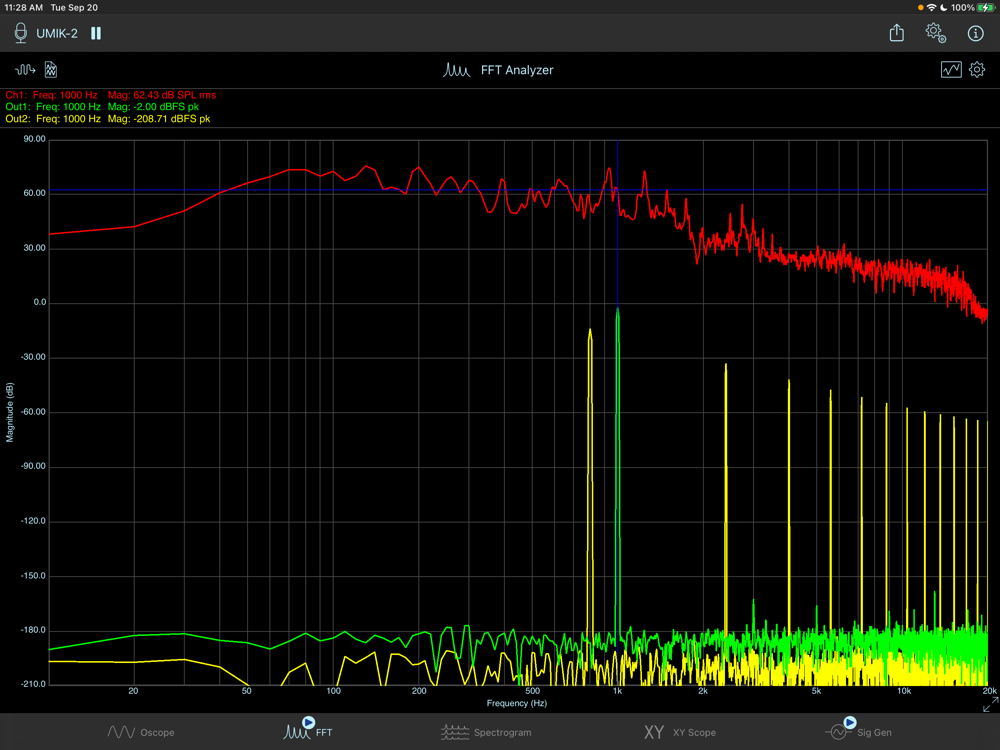Open global app settings gear
This screenshot has width=1000, height=750.
pyautogui.click(x=935, y=33)
